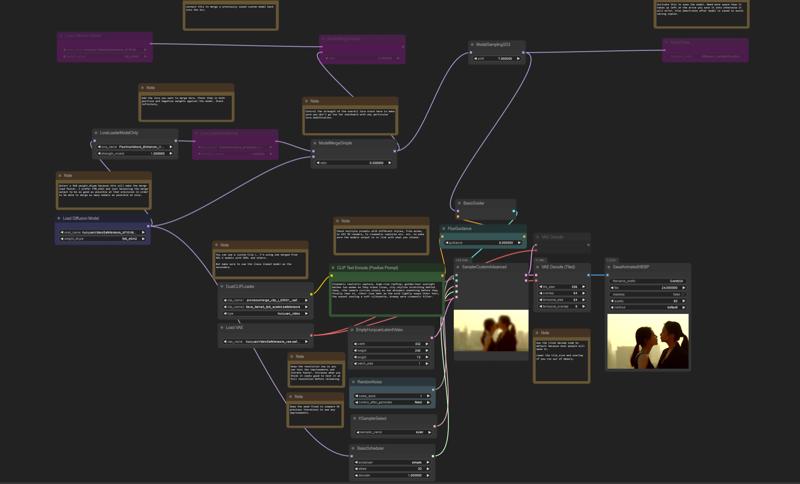Click the Note text box above Load Diffusion Model
Viewport: 800px width, 484px height.
tap(104, 194)
